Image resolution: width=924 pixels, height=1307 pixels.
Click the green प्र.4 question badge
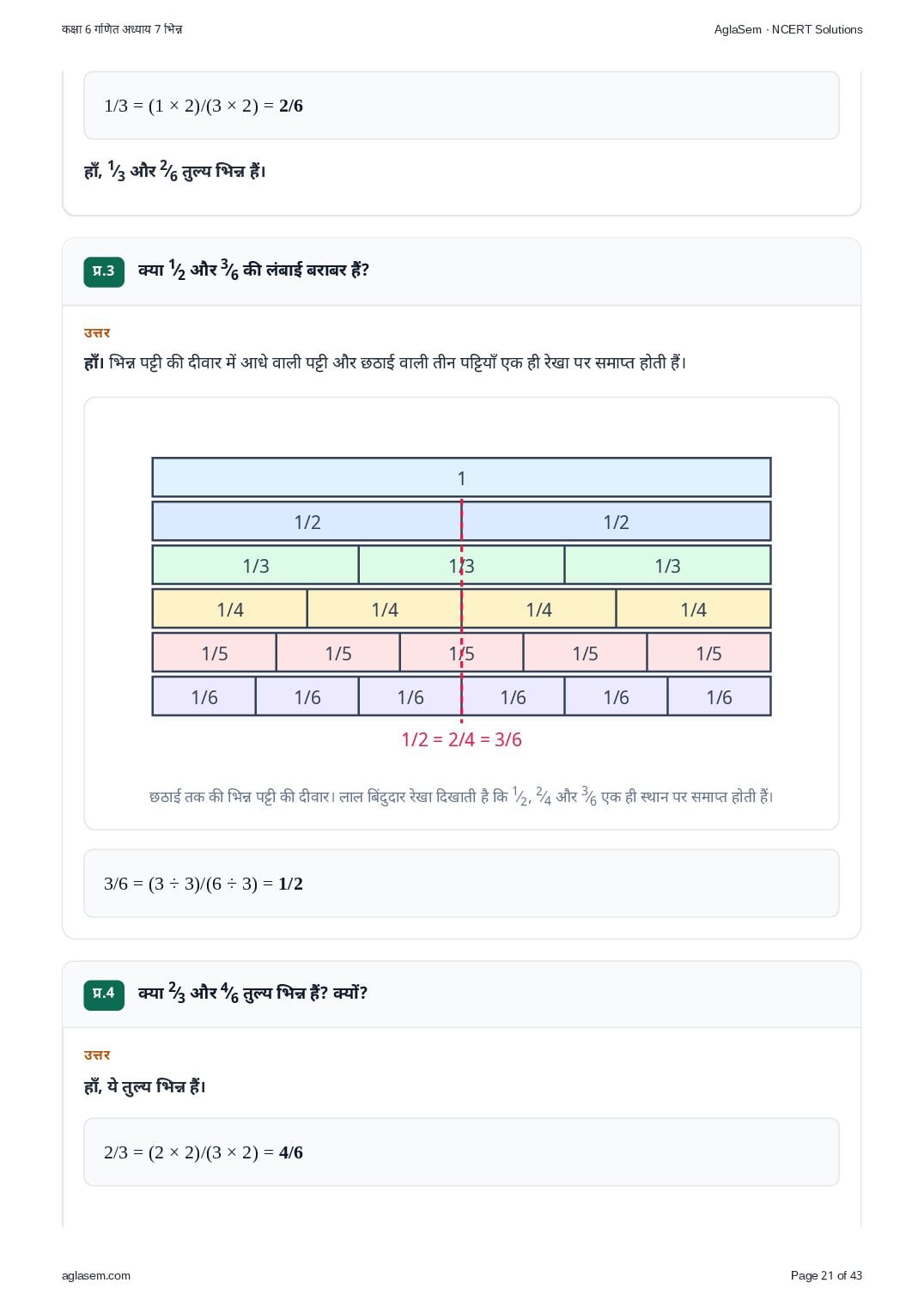pos(104,994)
